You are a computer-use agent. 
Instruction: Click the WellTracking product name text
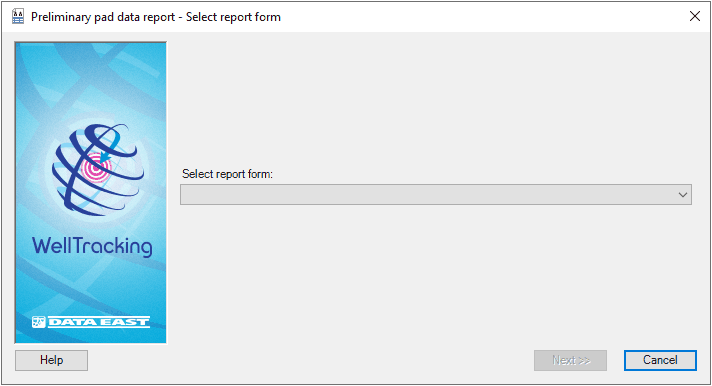coord(92,246)
